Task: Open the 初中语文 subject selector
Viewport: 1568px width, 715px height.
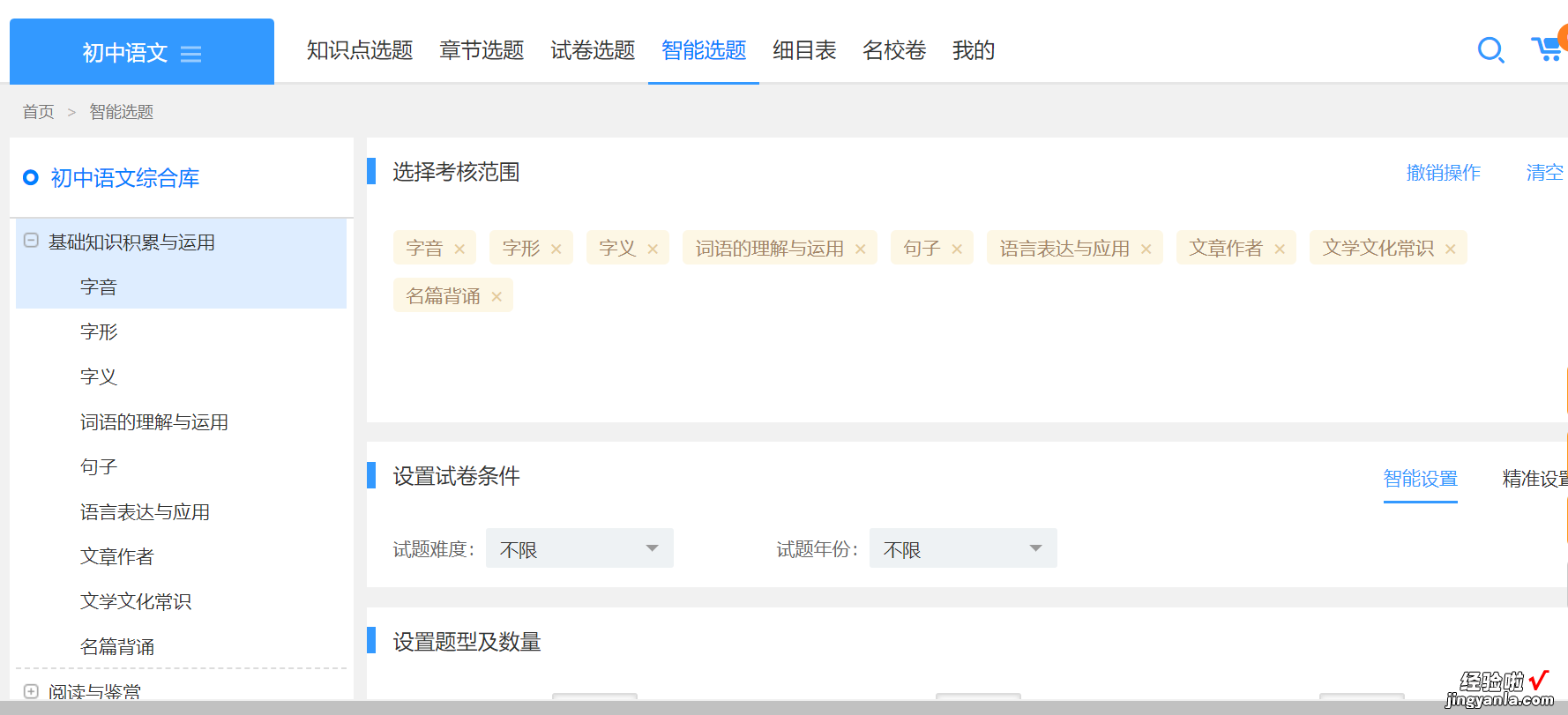Action: [142, 52]
